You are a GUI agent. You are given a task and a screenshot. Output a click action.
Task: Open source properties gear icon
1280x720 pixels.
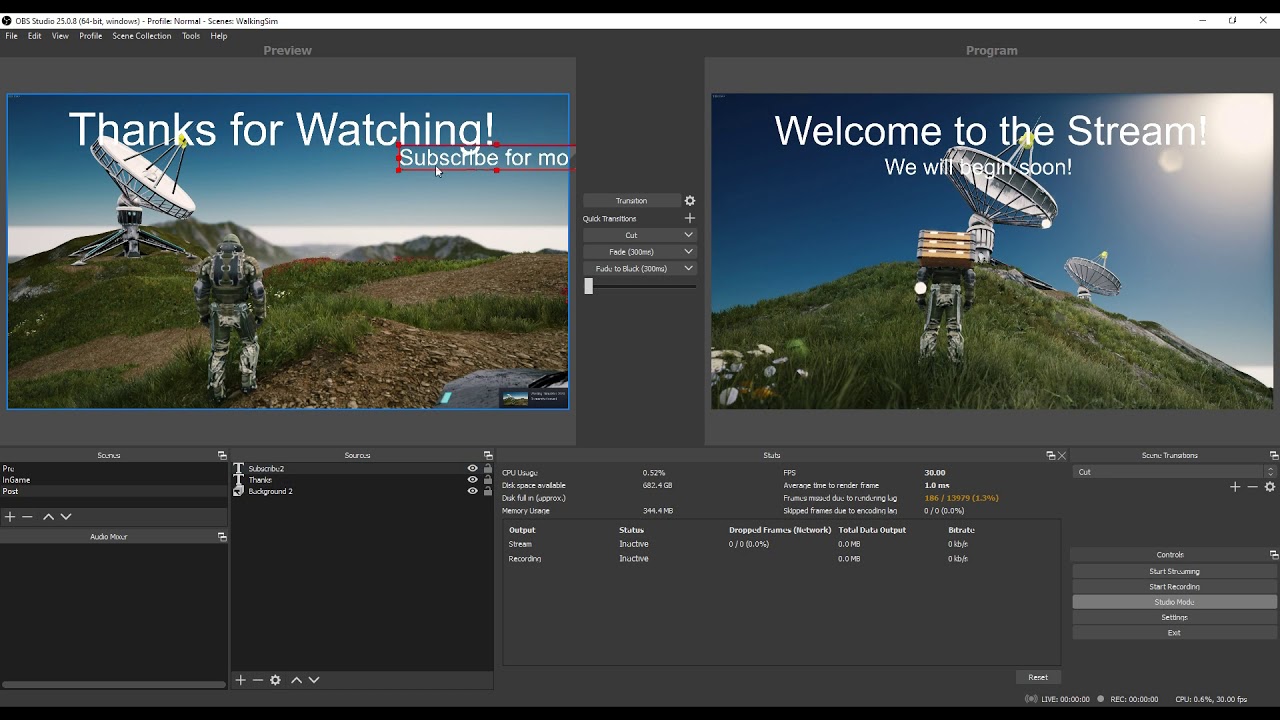point(276,680)
